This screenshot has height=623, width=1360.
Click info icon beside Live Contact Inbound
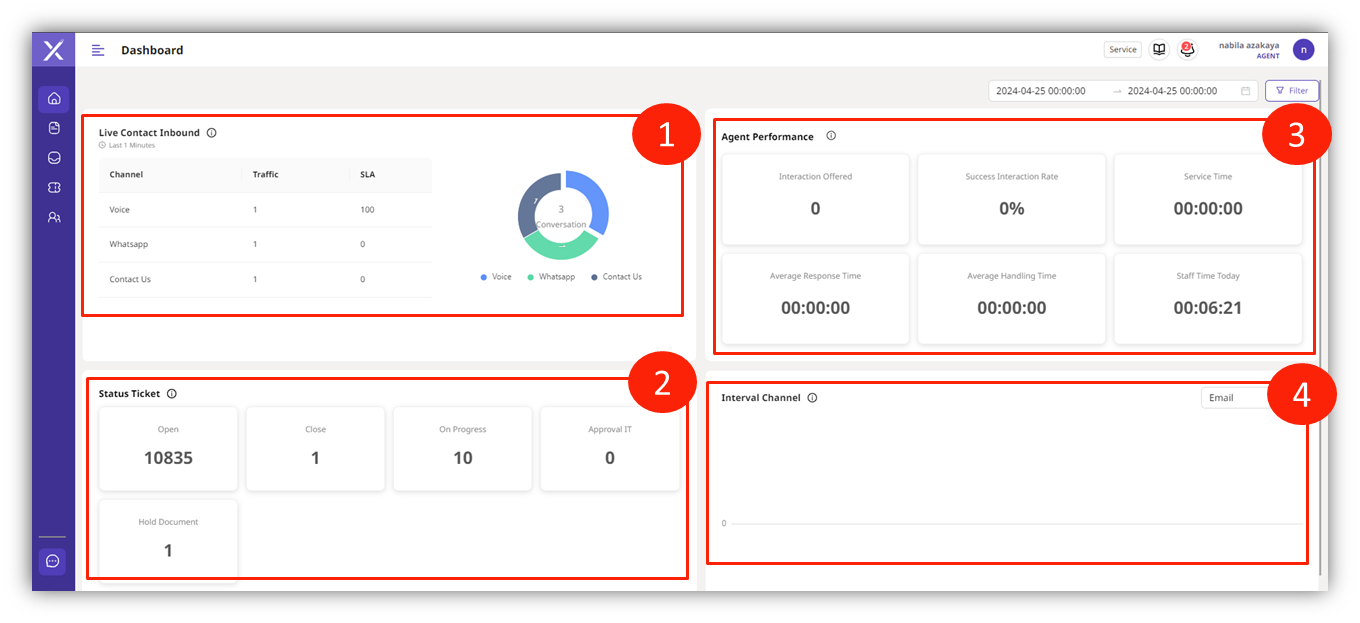tap(212, 133)
